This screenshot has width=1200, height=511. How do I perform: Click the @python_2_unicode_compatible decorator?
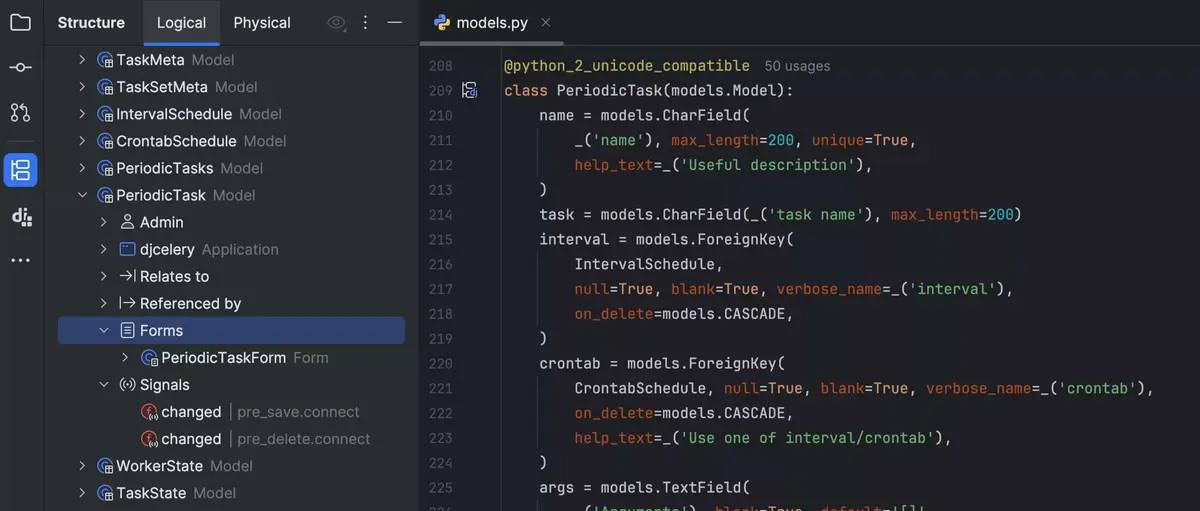coord(627,66)
